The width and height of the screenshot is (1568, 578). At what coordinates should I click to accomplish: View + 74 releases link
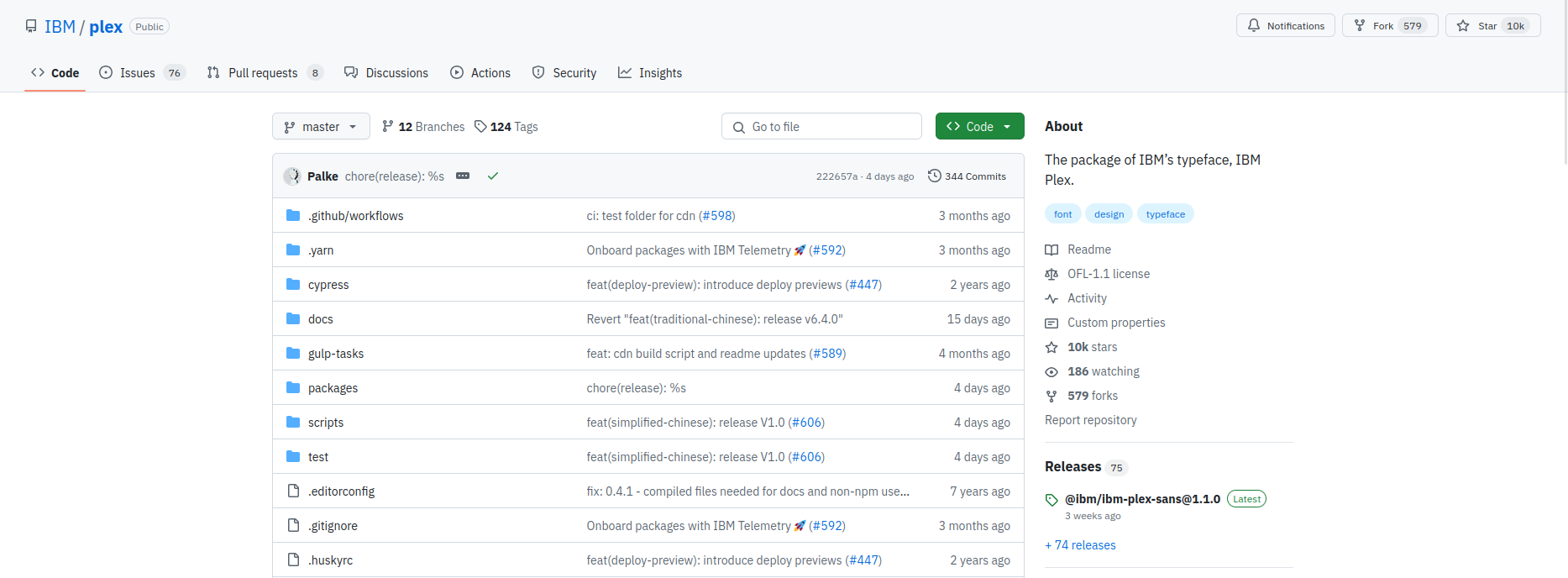tap(1080, 545)
